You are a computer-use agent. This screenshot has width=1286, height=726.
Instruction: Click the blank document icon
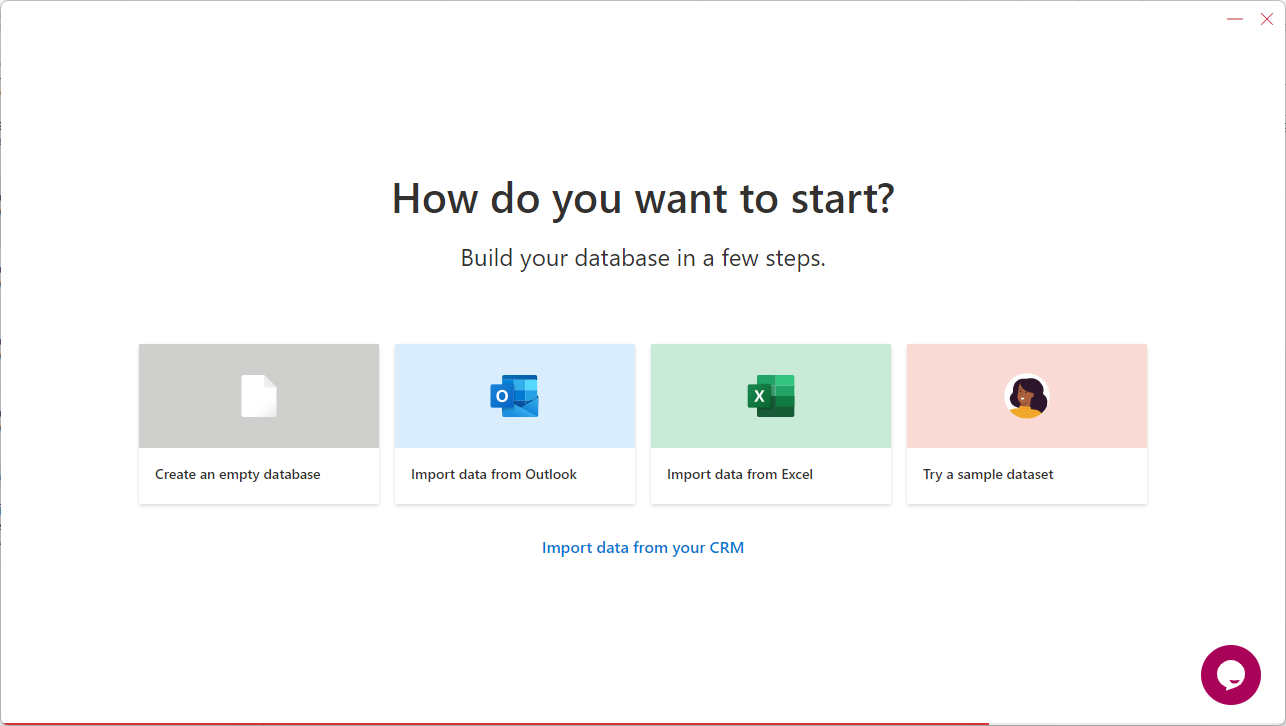259,396
